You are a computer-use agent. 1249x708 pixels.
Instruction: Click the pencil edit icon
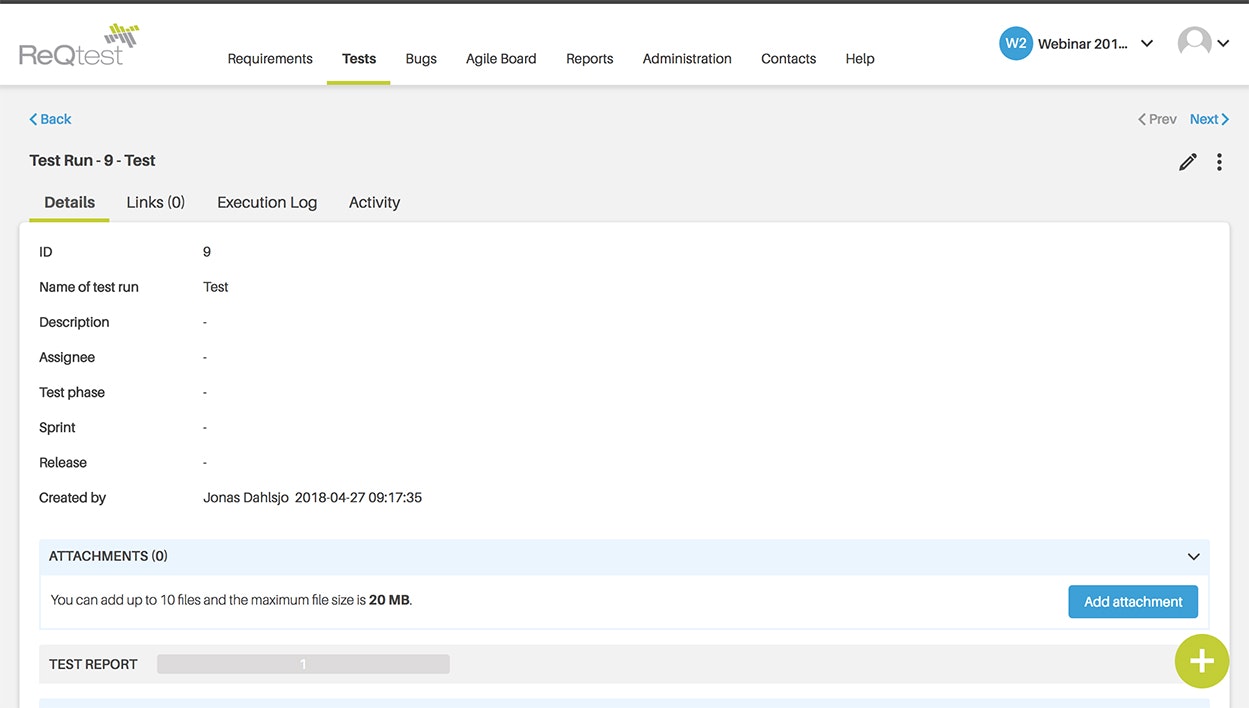pyautogui.click(x=1187, y=162)
